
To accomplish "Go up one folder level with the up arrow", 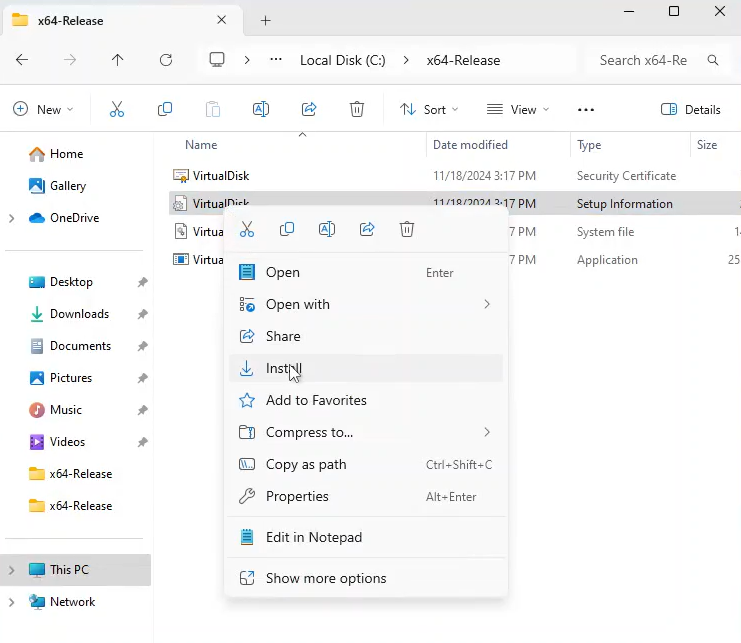I will [x=117, y=60].
